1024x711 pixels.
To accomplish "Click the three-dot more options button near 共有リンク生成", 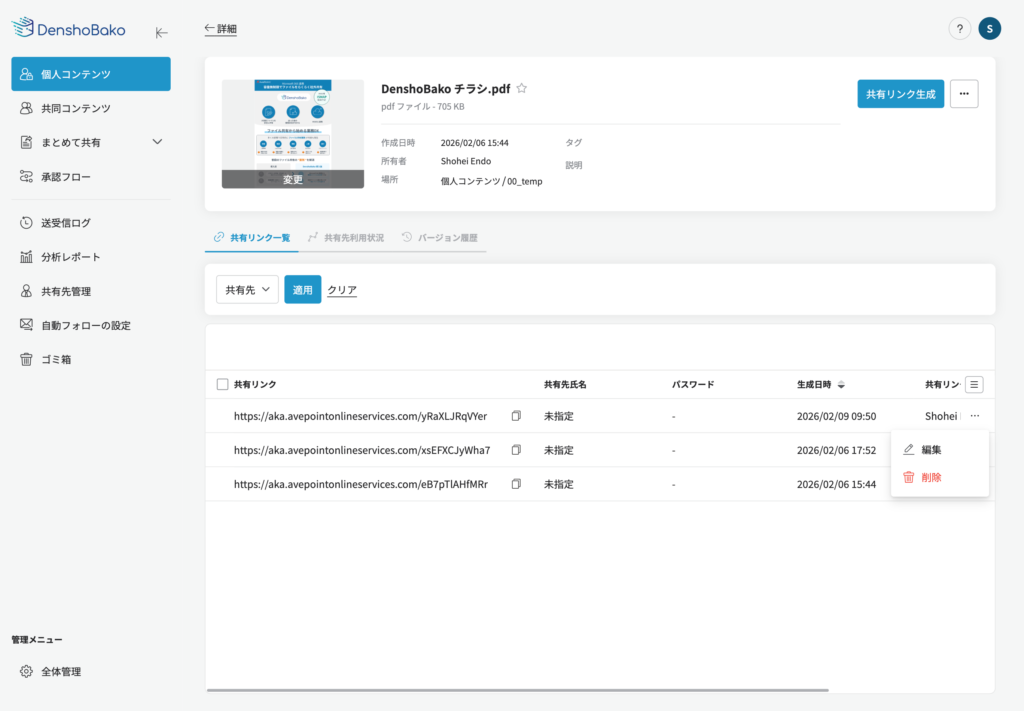I will [x=964, y=94].
